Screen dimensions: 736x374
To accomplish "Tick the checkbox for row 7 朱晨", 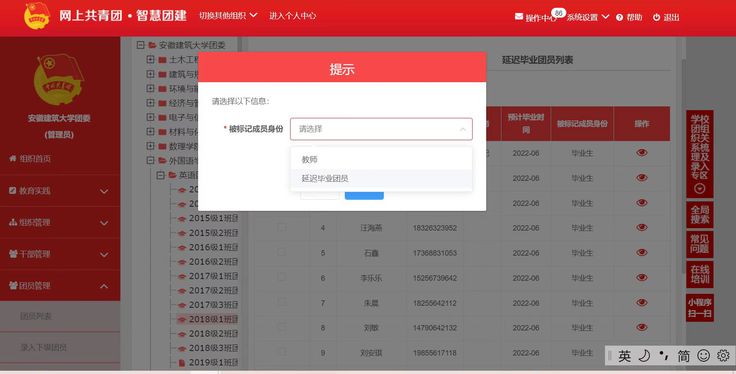I will pyautogui.click(x=282, y=302).
